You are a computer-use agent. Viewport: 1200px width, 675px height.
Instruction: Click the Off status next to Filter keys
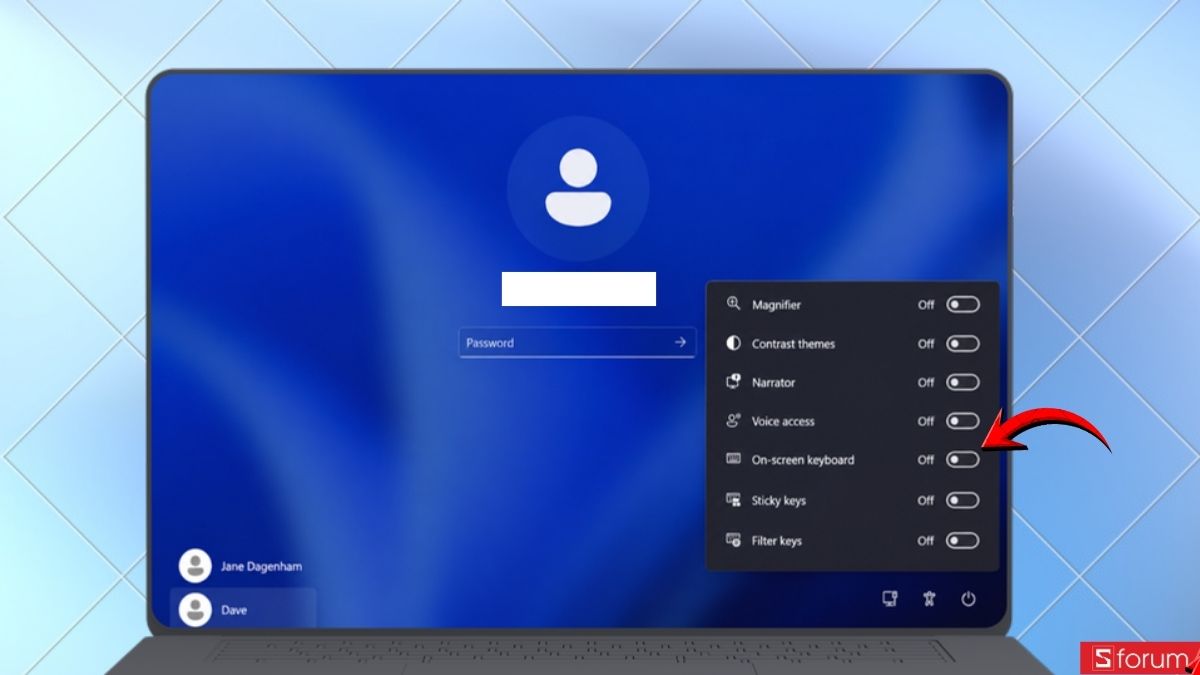(x=926, y=540)
